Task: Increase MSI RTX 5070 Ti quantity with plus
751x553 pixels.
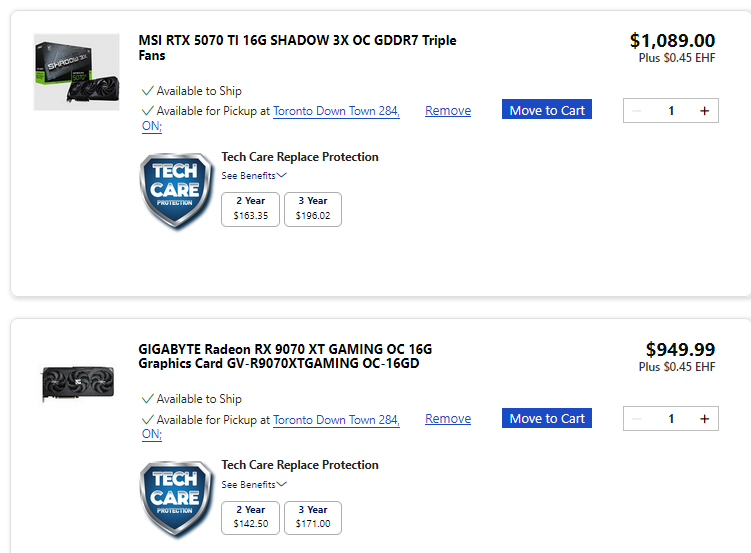Action: click(704, 111)
